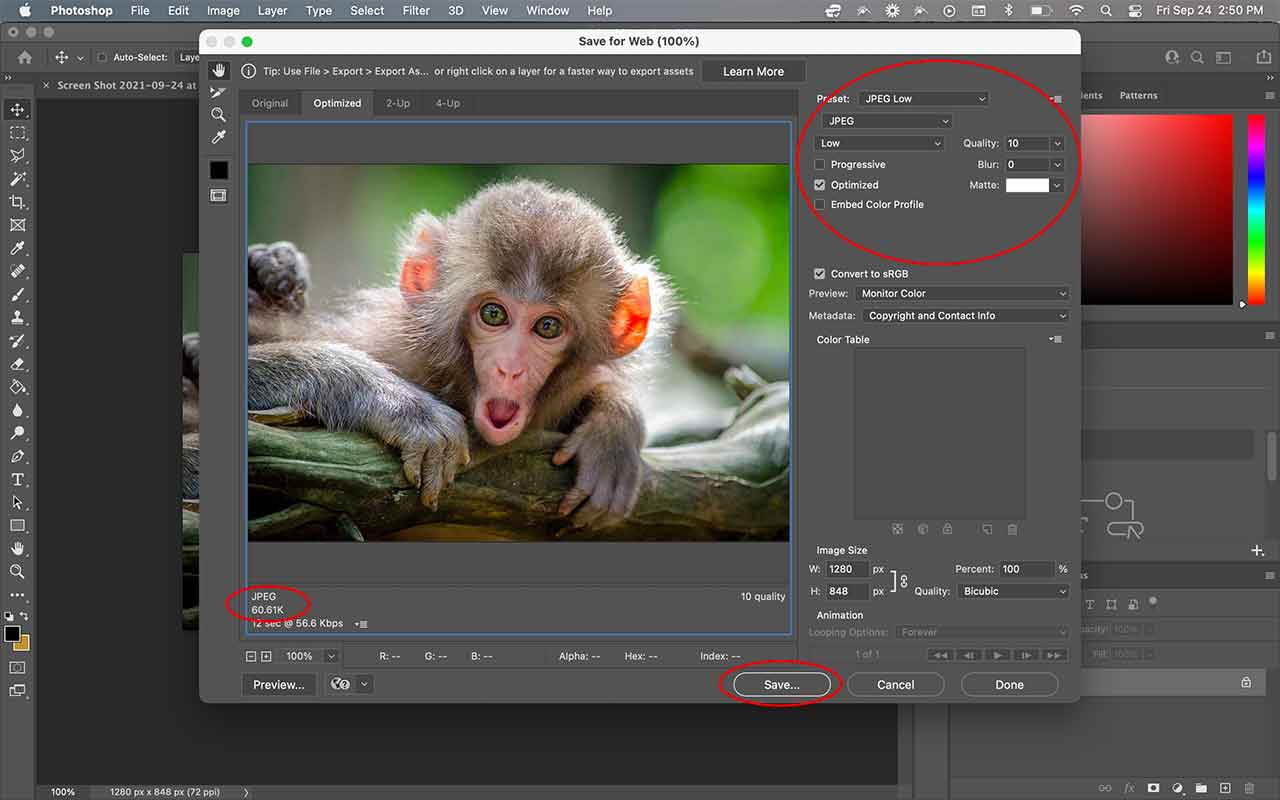The width and height of the screenshot is (1280, 800).
Task: Click the Cancel button
Action: click(896, 685)
